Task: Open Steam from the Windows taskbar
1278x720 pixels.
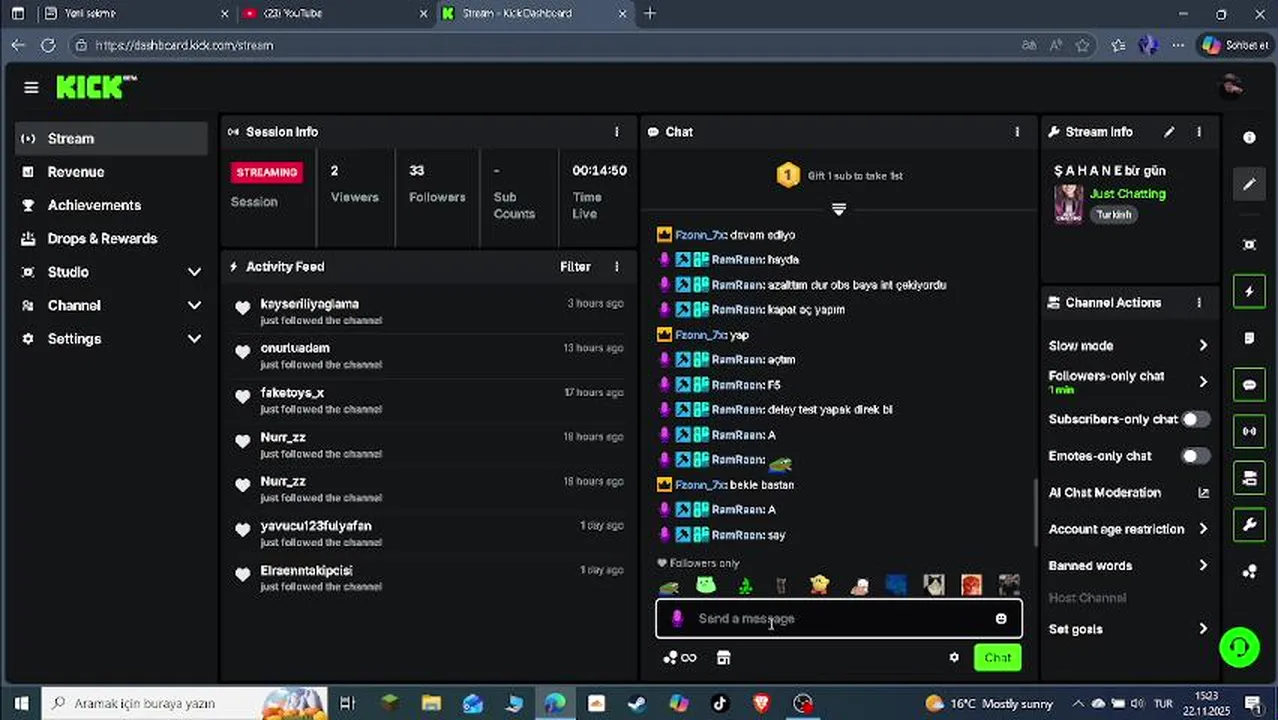Action: (636, 703)
